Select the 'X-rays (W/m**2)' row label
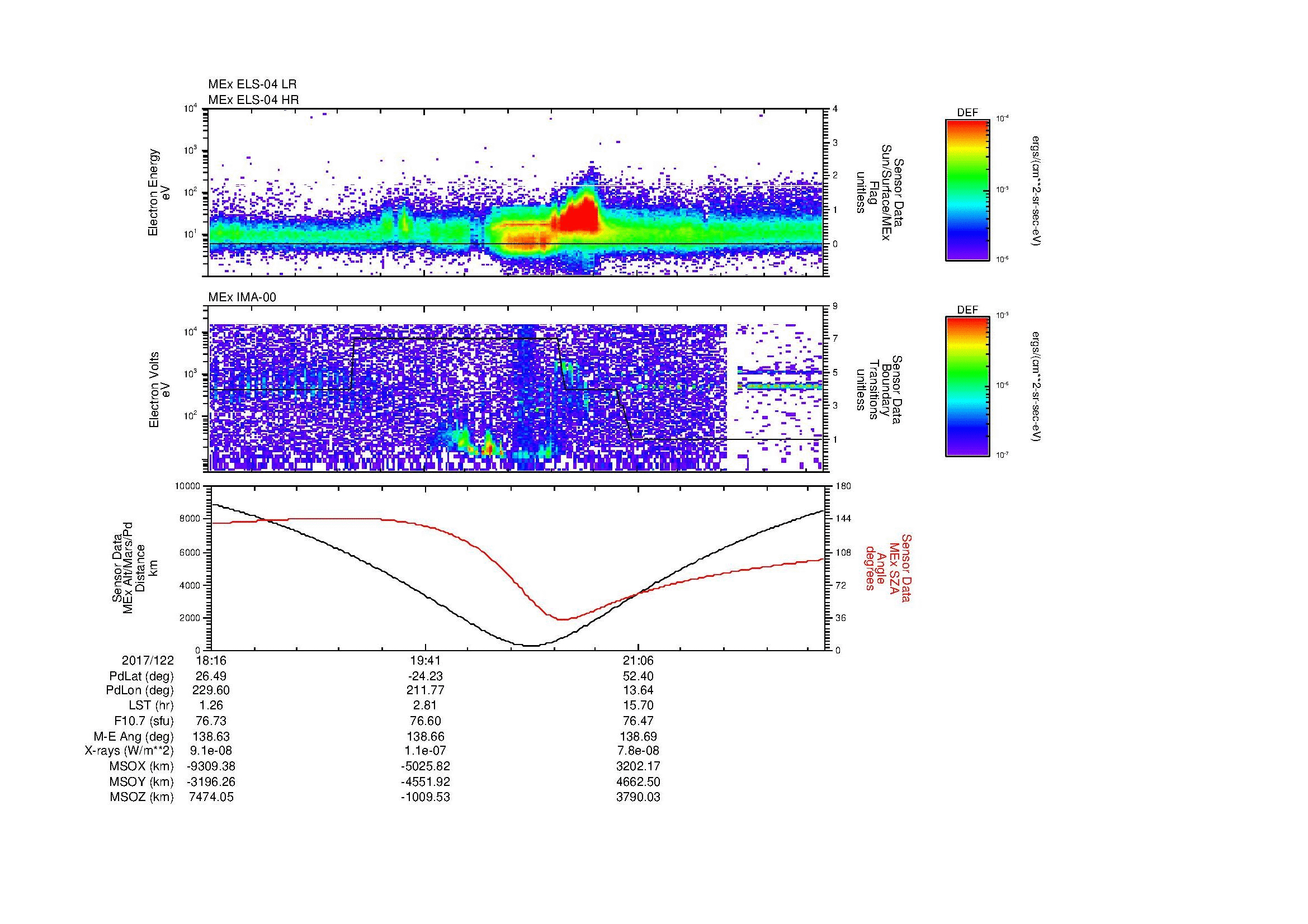Viewport: 1308px width, 924px height. [x=129, y=751]
